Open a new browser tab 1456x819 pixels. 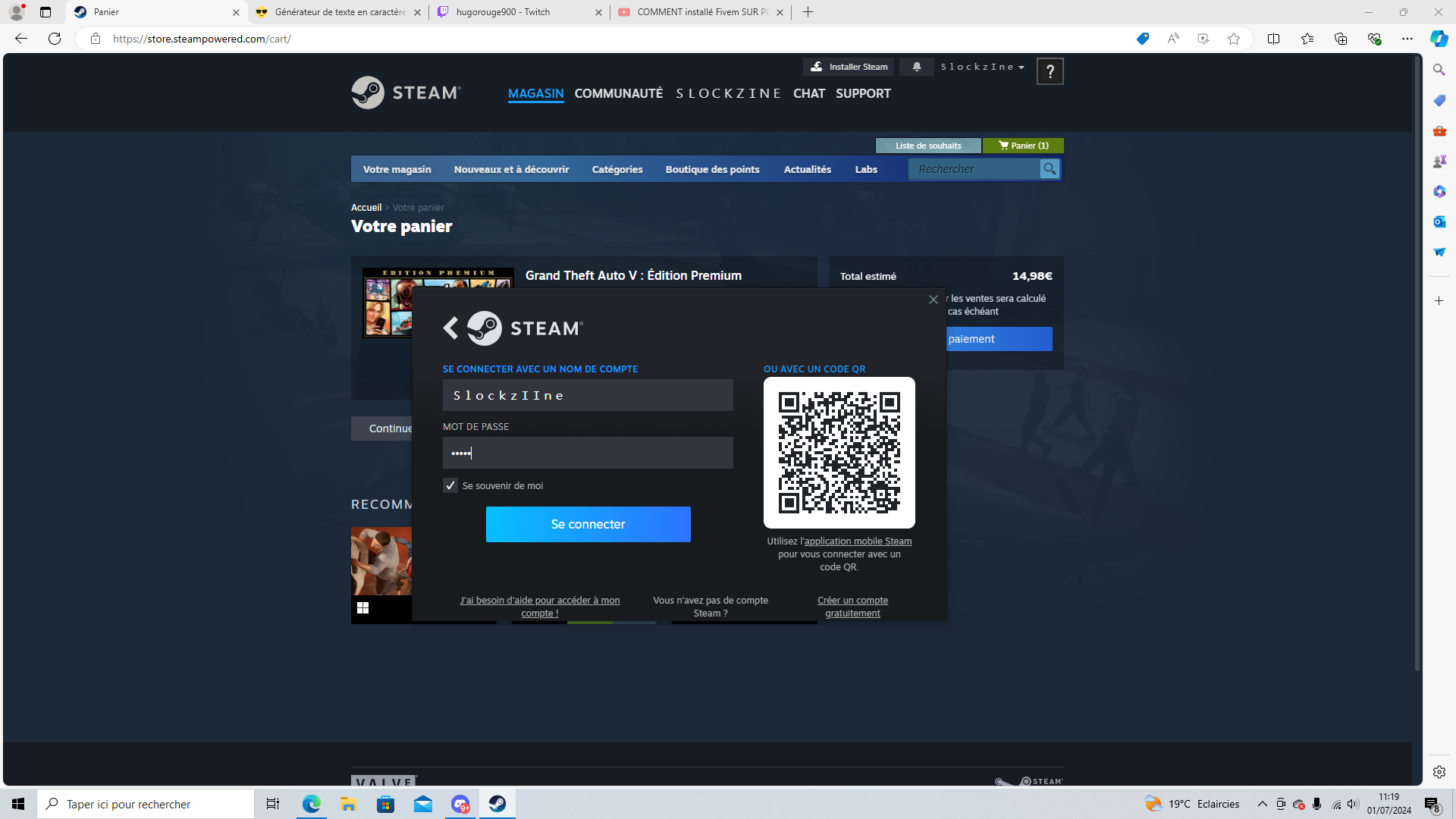(x=808, y=12)
